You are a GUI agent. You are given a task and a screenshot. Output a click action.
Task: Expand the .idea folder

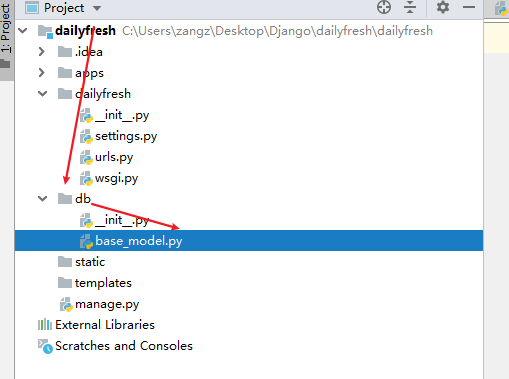pyautogui.click(x=42, y=52)
